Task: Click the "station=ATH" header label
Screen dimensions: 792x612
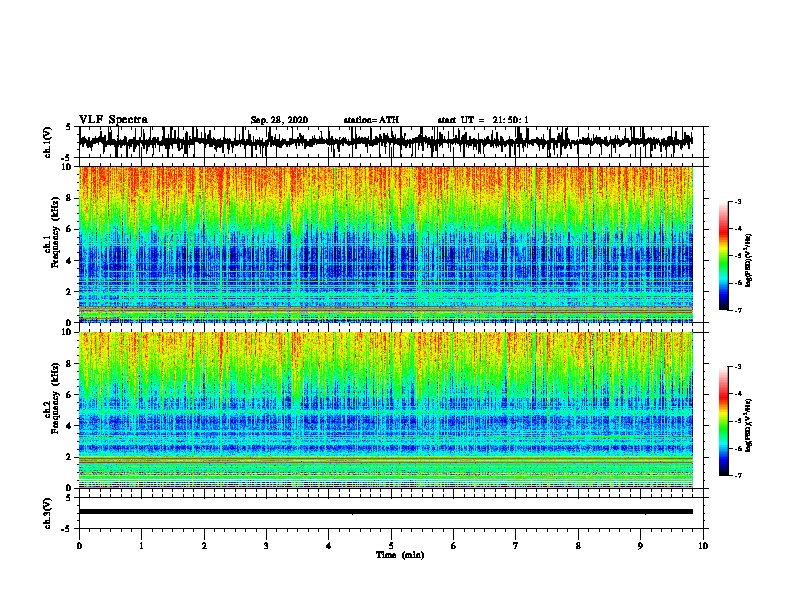Action: 371,120
